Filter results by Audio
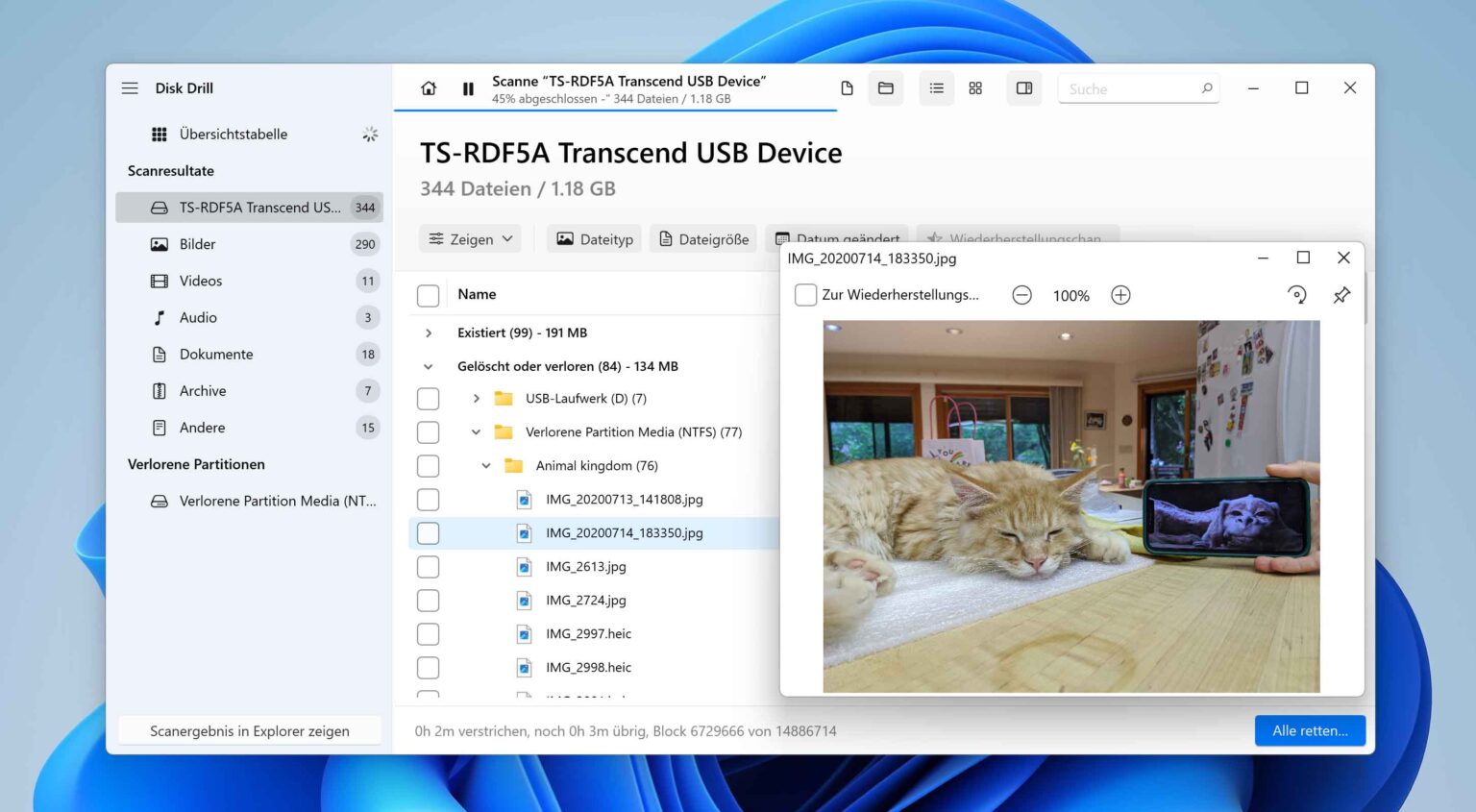 click(x=250, y=317)
